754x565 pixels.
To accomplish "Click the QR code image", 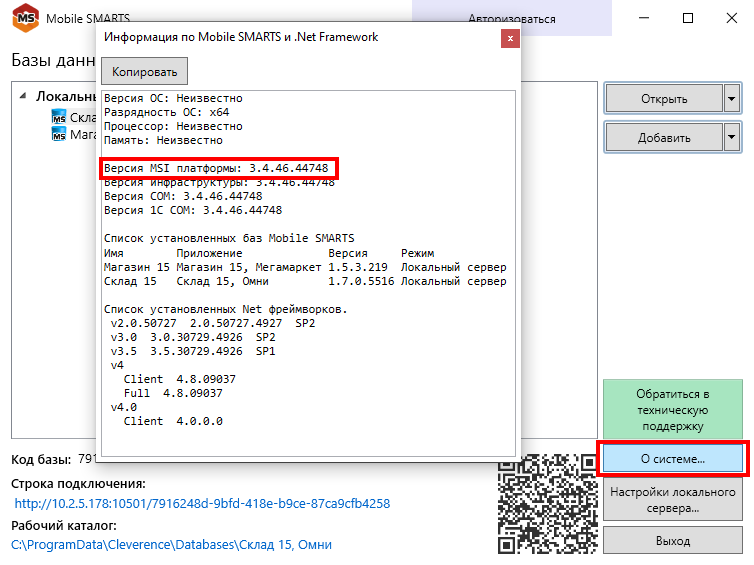I will tap(547, 503).
